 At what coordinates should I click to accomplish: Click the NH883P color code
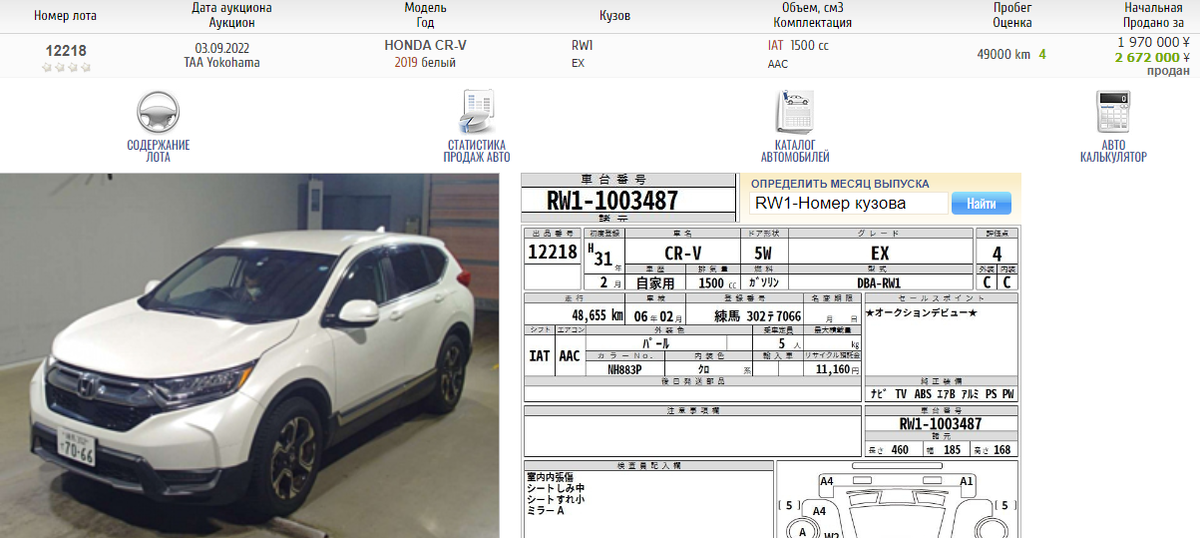[626, 369]
